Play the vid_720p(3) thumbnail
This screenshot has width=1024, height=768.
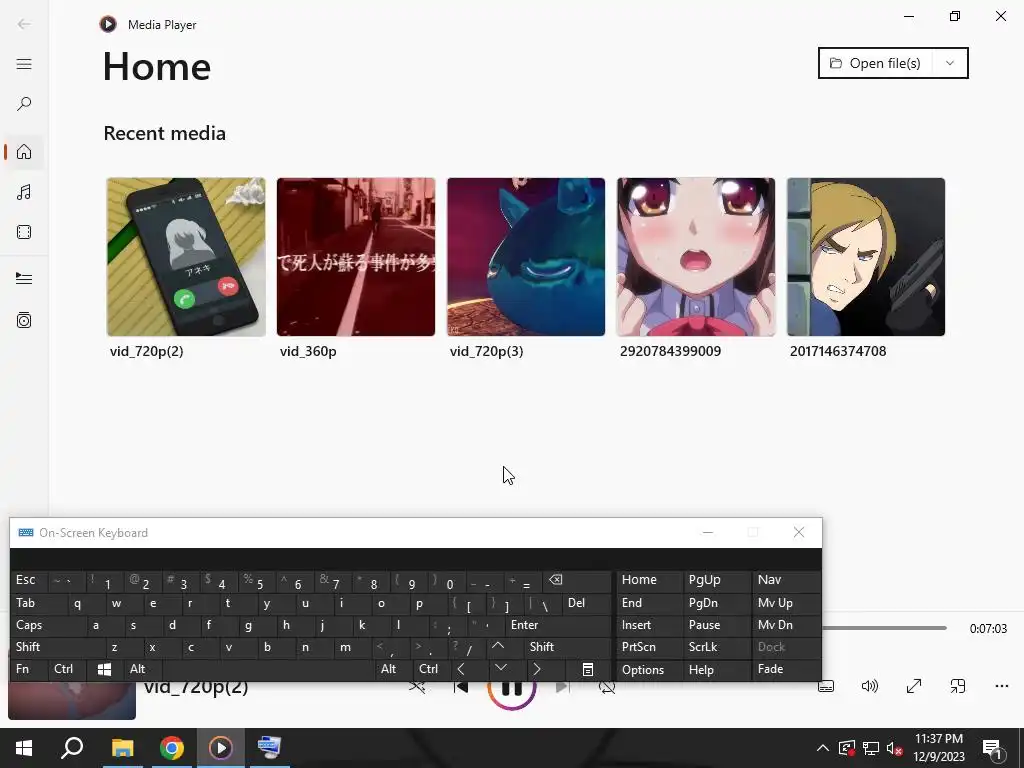[x=526, y=257]
